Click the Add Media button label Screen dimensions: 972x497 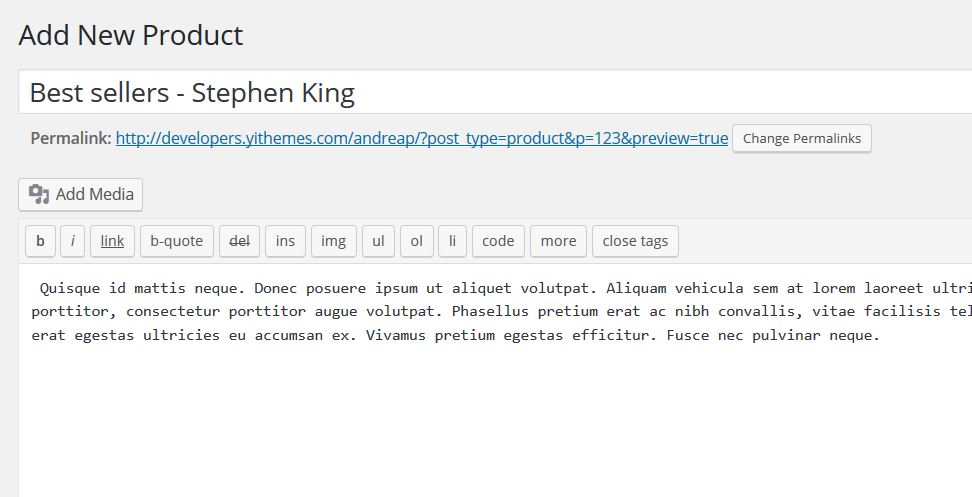[x=95, y=195]
